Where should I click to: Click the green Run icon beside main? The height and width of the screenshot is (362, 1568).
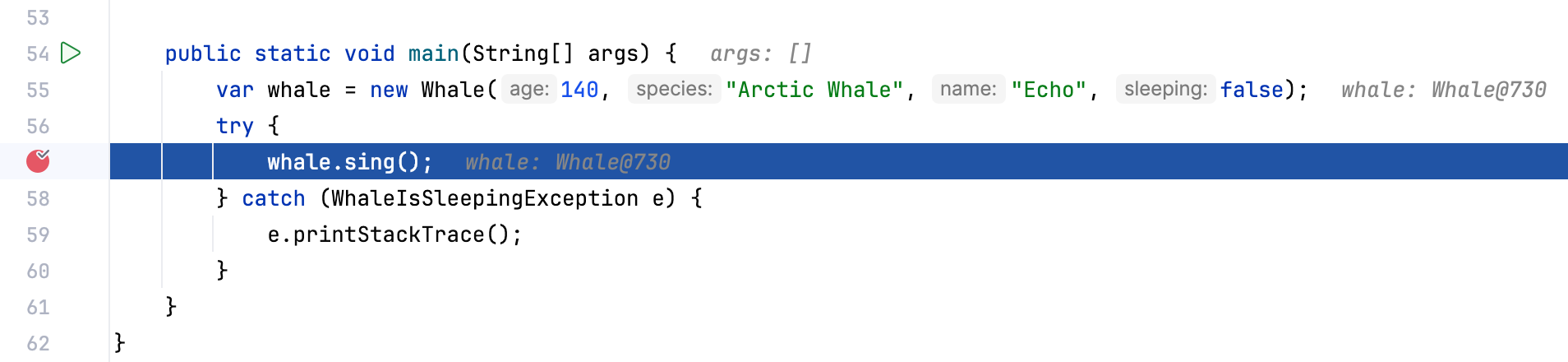(x=71, y=53)
